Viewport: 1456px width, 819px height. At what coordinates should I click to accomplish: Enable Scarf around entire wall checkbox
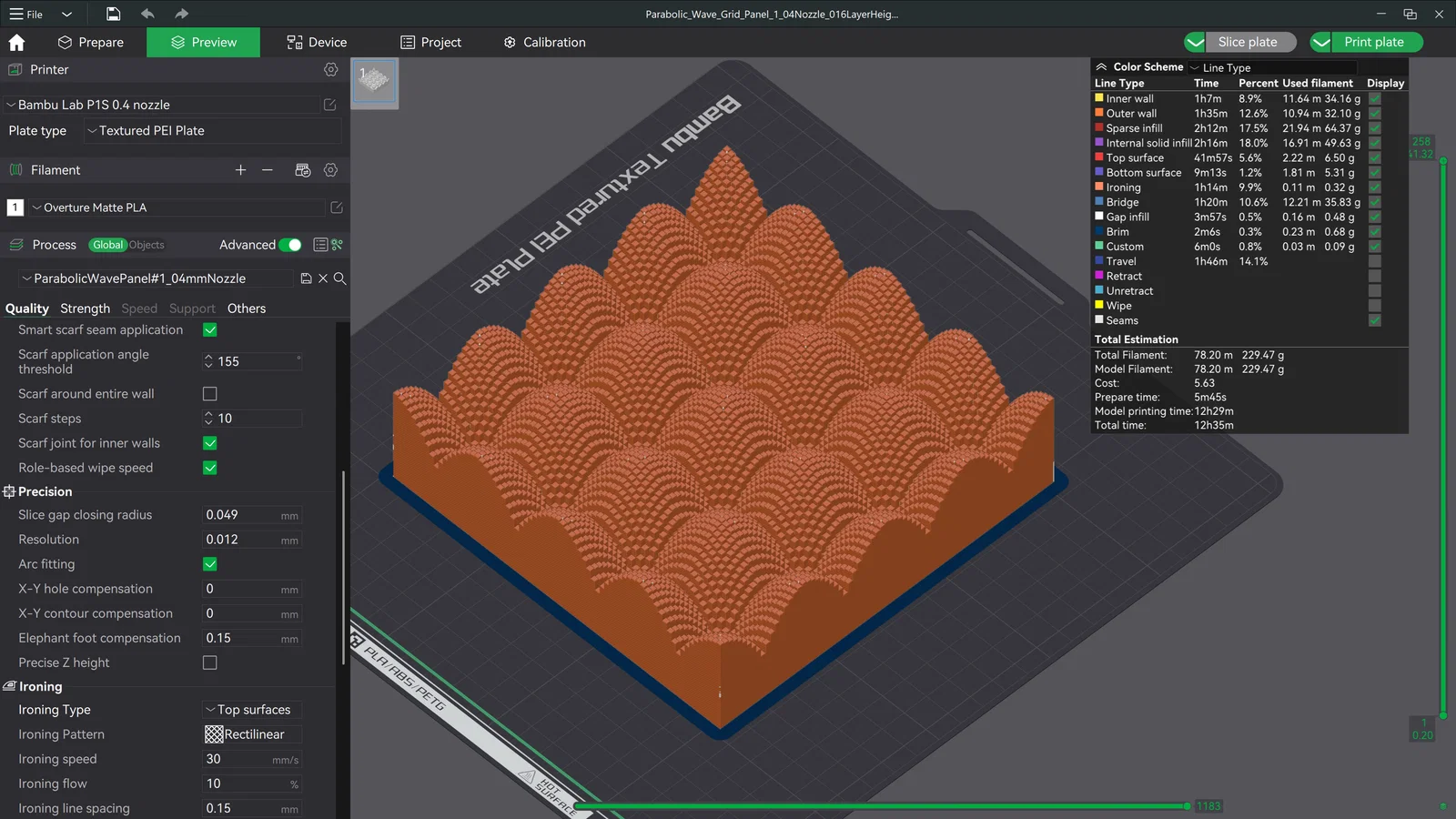tap(210, 394)
